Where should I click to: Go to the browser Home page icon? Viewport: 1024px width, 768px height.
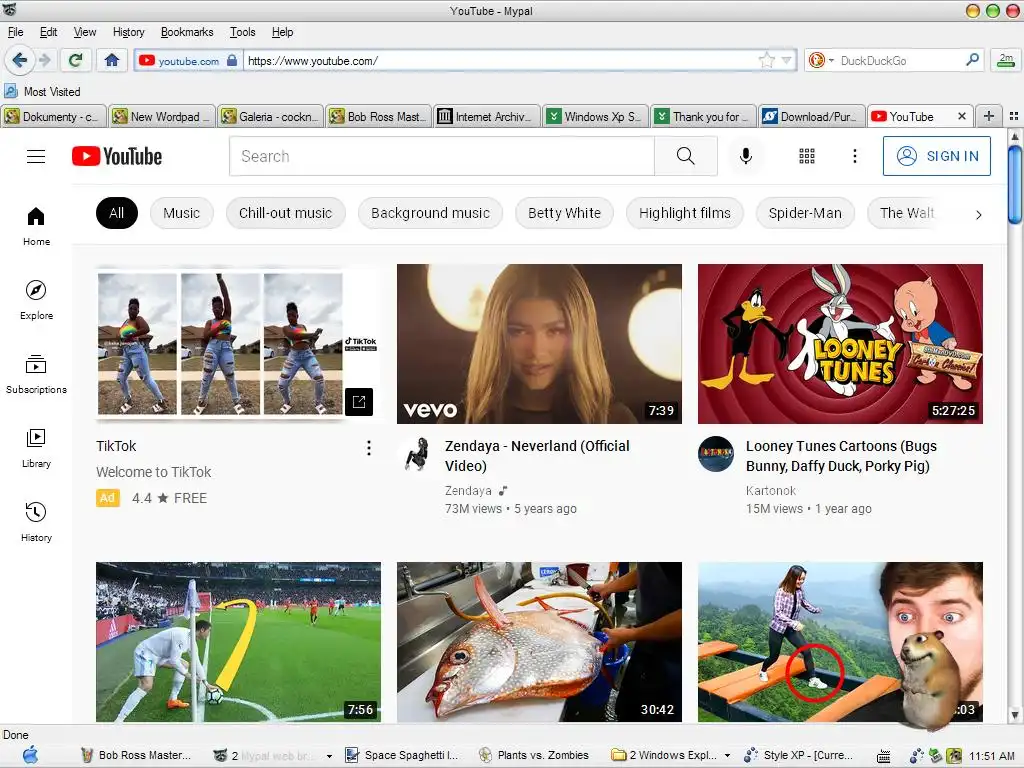pos(112,61)
